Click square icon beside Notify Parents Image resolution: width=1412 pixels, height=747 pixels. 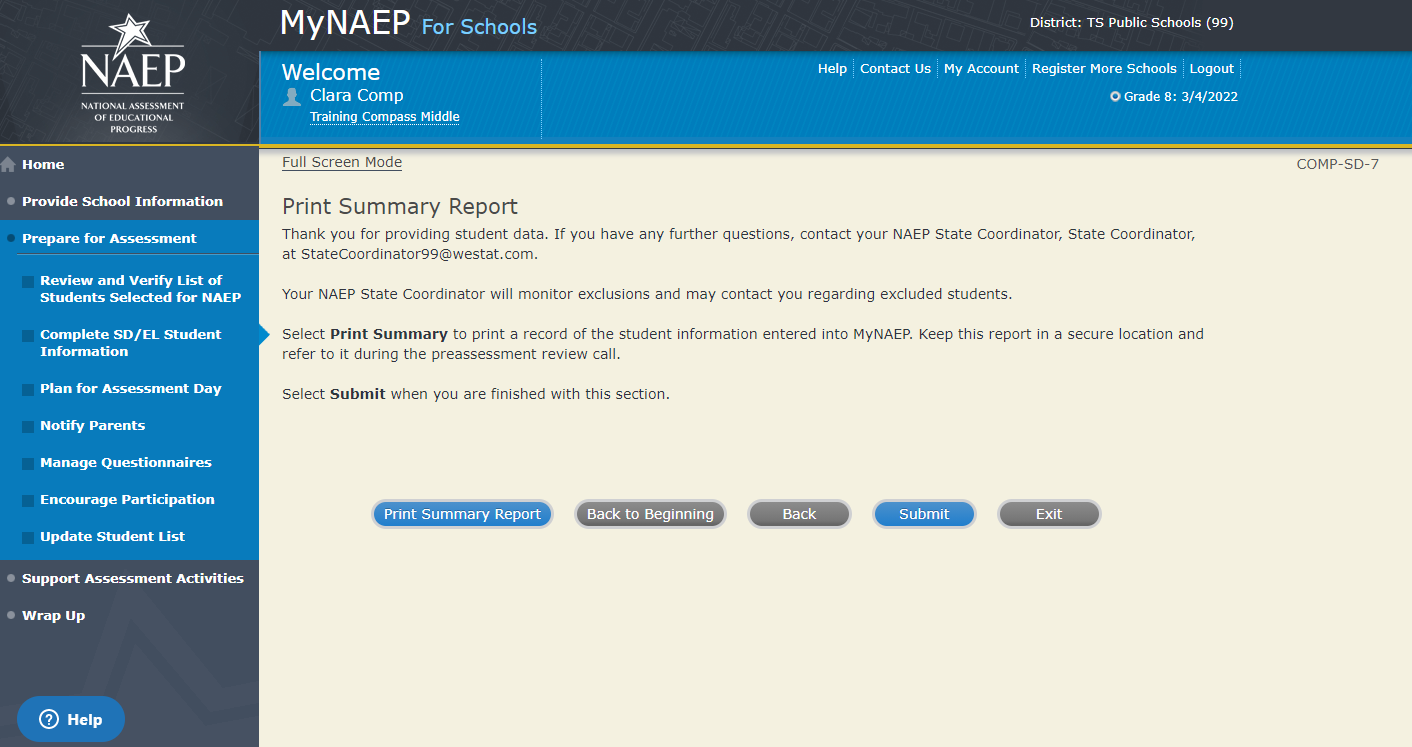click(28, 427)
